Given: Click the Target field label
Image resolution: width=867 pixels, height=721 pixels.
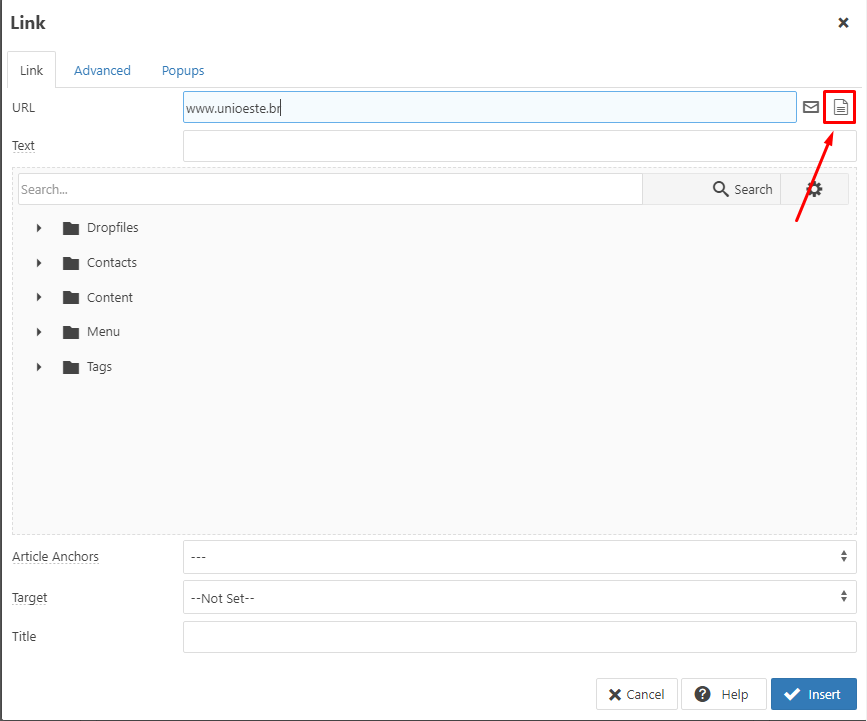Looking at the screenshot, I should (x=30, y=598).
